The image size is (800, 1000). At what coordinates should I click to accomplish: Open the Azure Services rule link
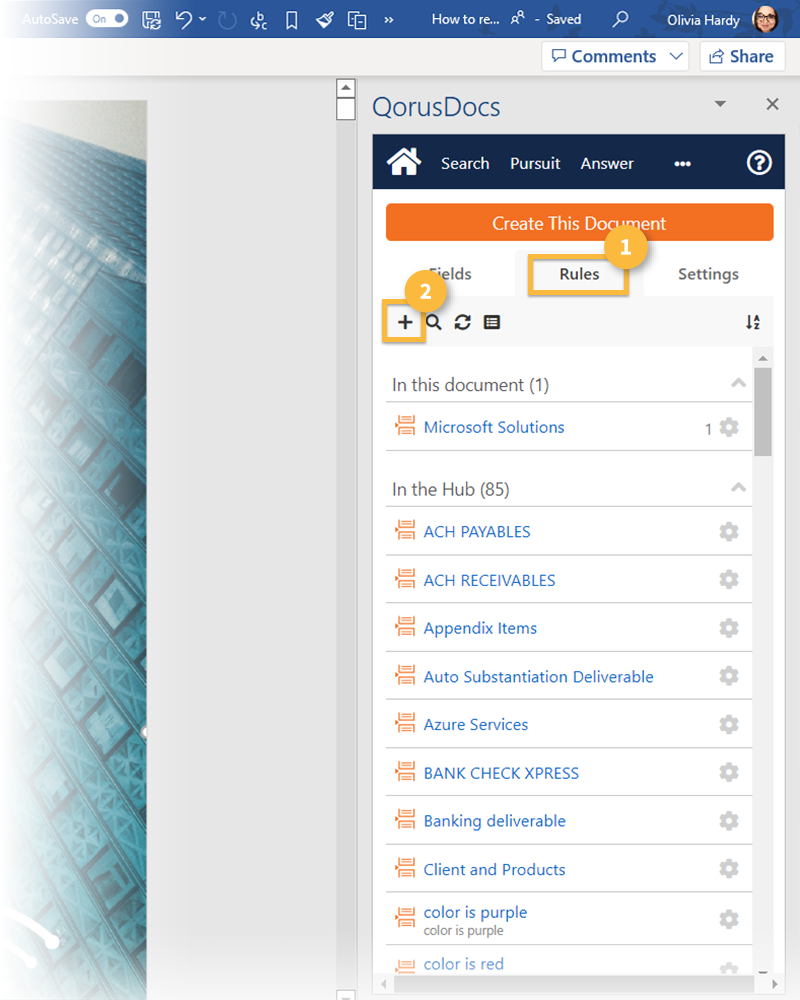(475, 724)
